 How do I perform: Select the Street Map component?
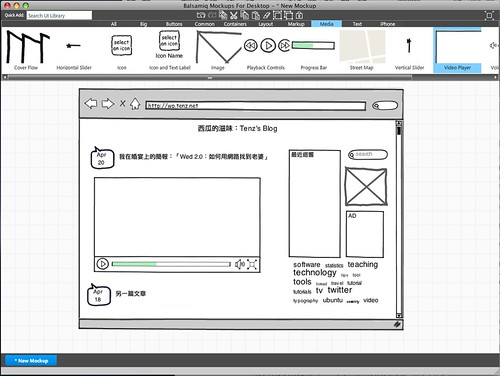pyautogui.click(x=361, y=50)
